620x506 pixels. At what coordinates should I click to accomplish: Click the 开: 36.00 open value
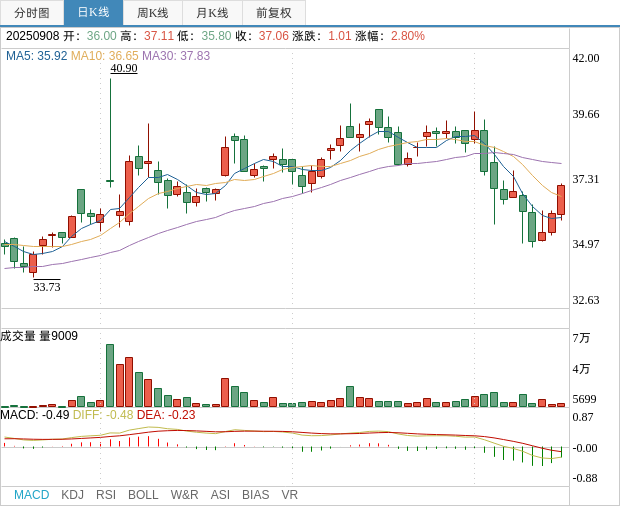(90, 36)
